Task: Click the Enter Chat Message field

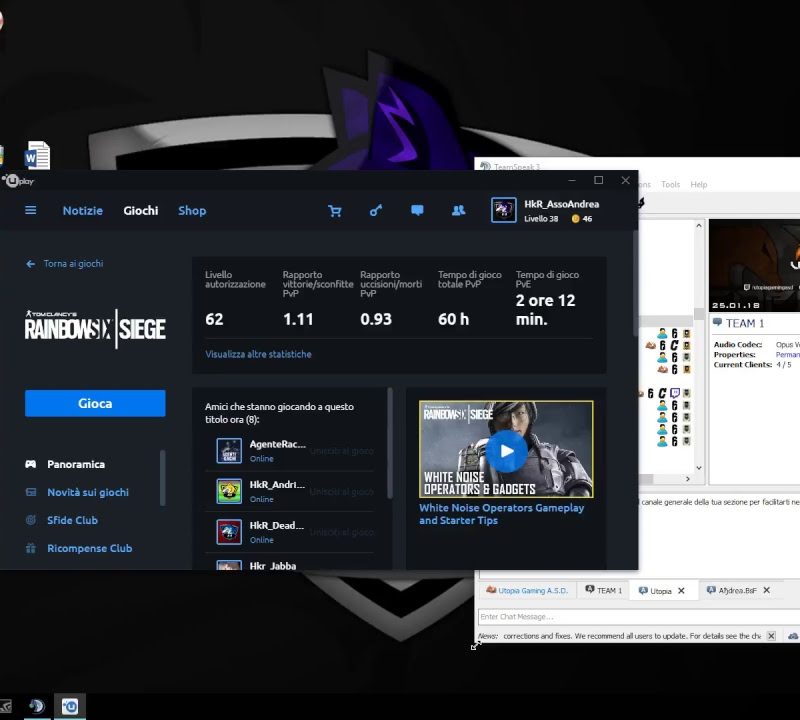Action: tap(639, 616)
